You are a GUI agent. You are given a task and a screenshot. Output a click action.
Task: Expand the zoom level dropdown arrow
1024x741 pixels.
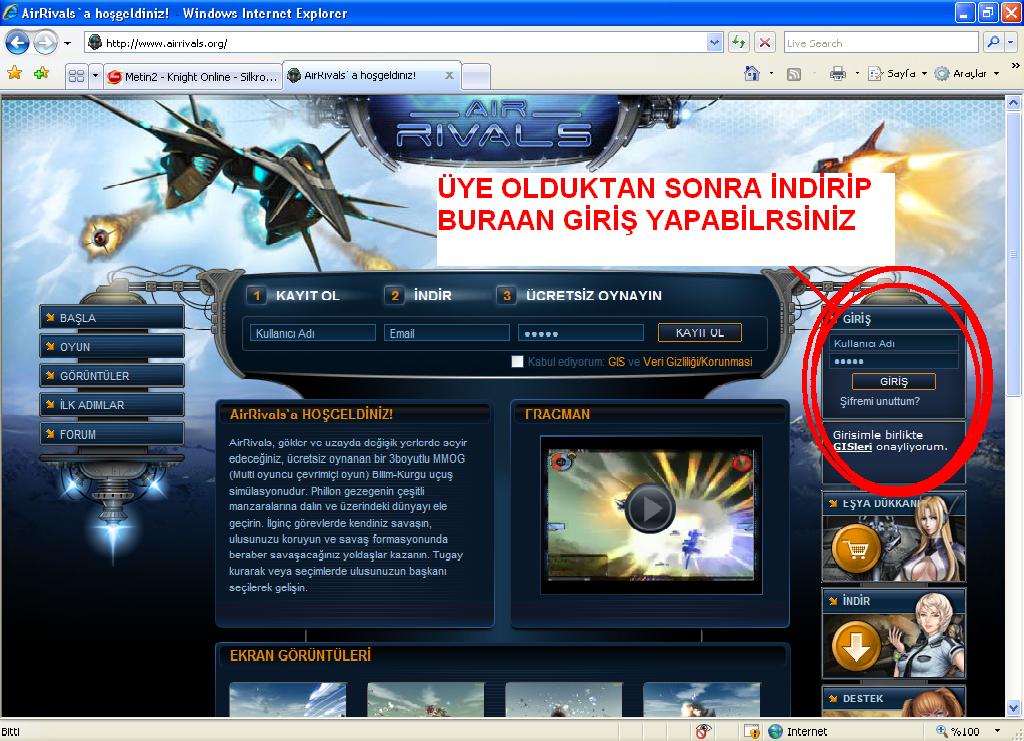[997, 731]
